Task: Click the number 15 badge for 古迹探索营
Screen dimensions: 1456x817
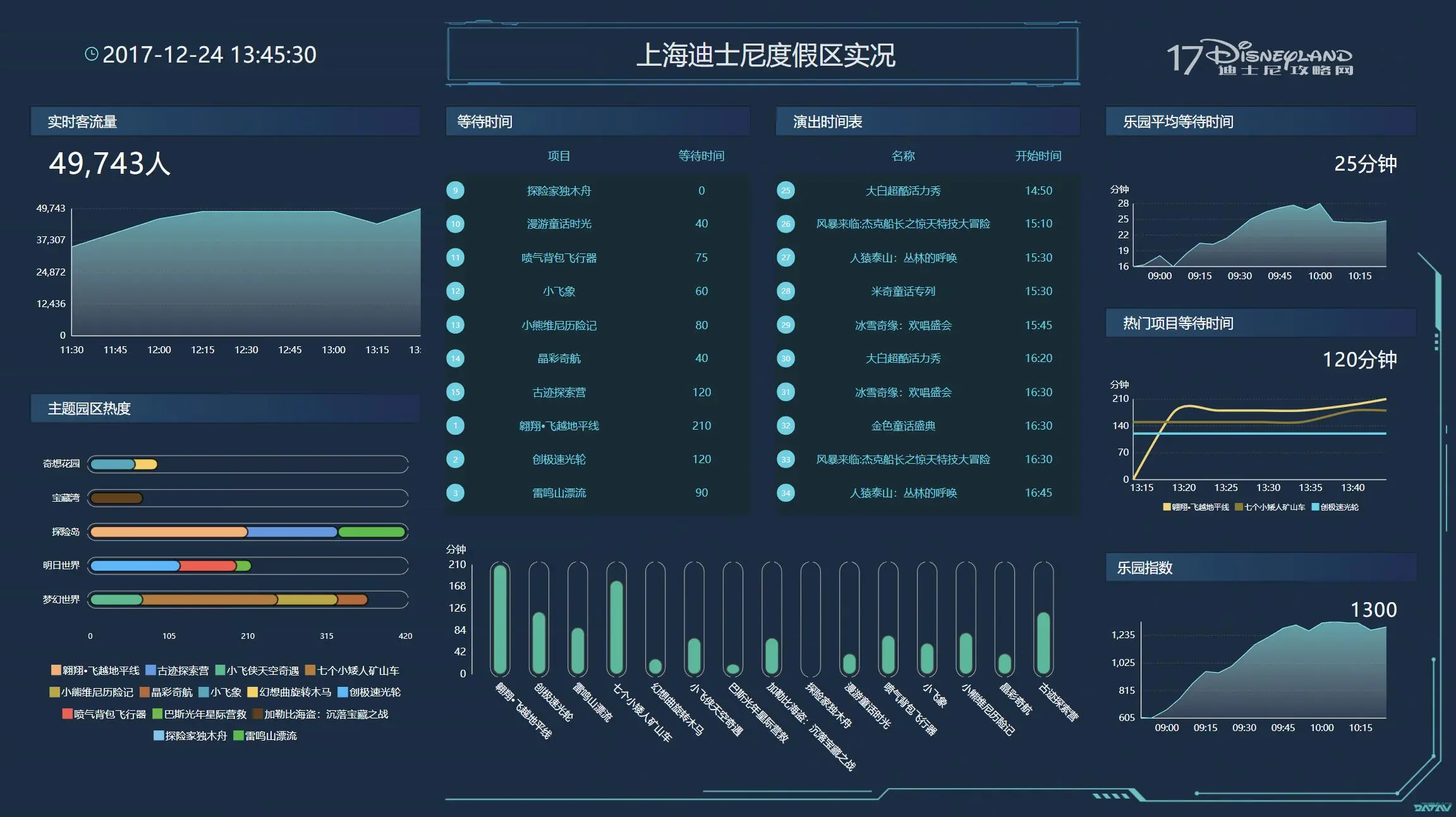Action: tap(455, 392)
